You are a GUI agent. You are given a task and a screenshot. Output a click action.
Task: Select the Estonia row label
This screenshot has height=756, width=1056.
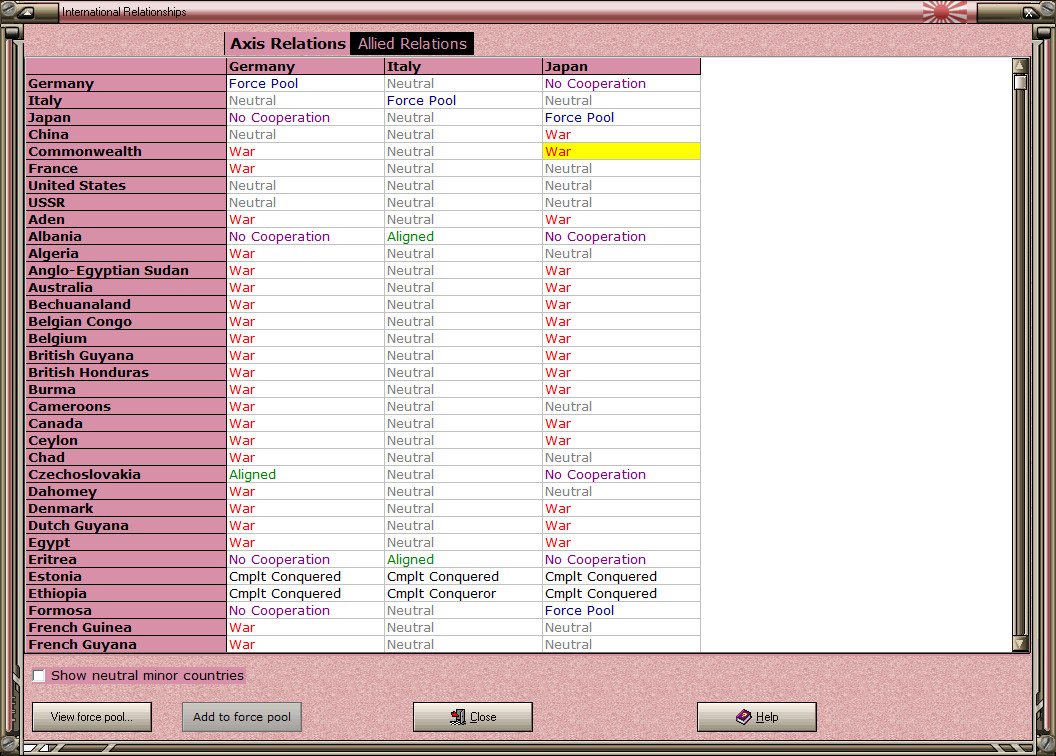[126, 576]
